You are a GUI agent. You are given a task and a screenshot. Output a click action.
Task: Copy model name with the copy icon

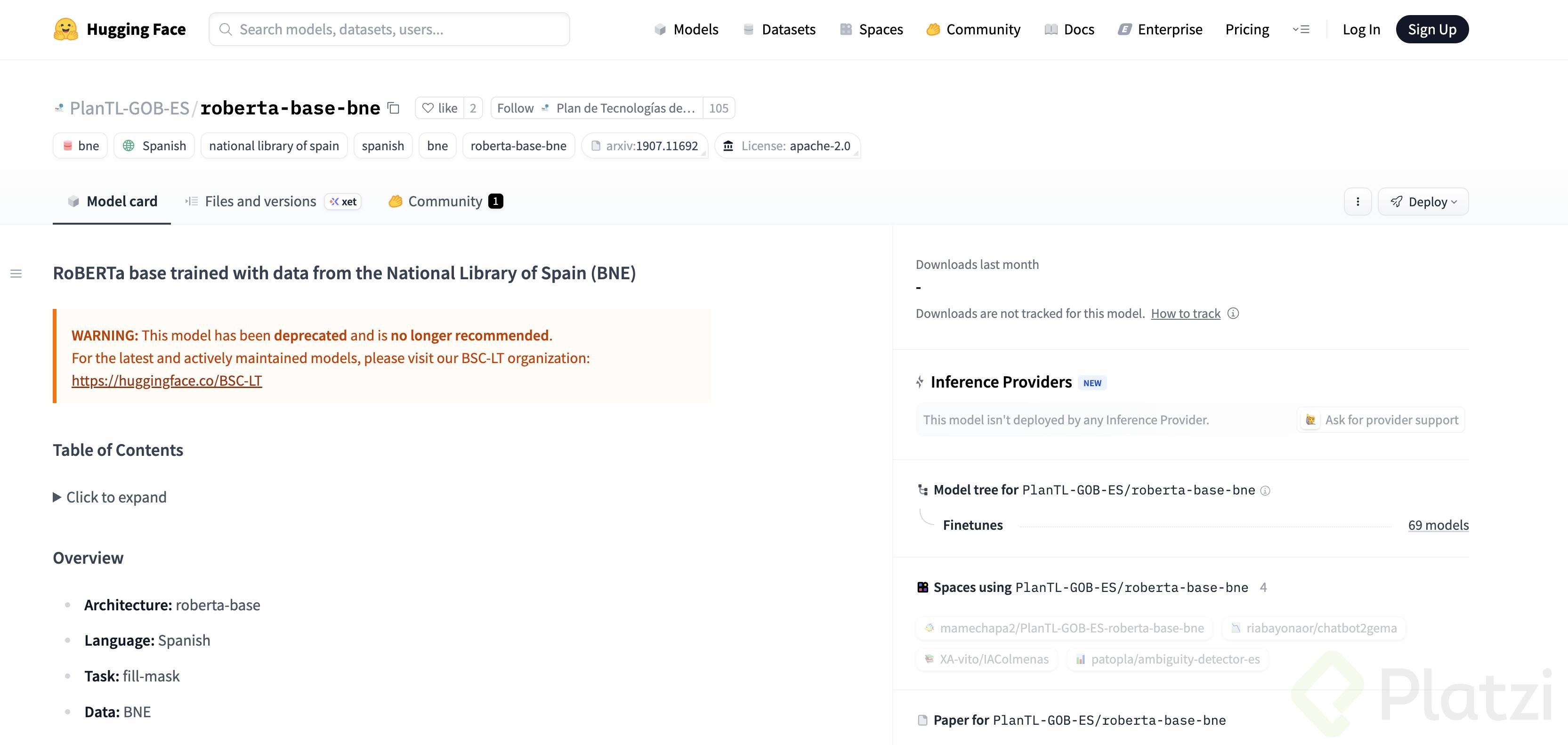(x=394, y=108)
